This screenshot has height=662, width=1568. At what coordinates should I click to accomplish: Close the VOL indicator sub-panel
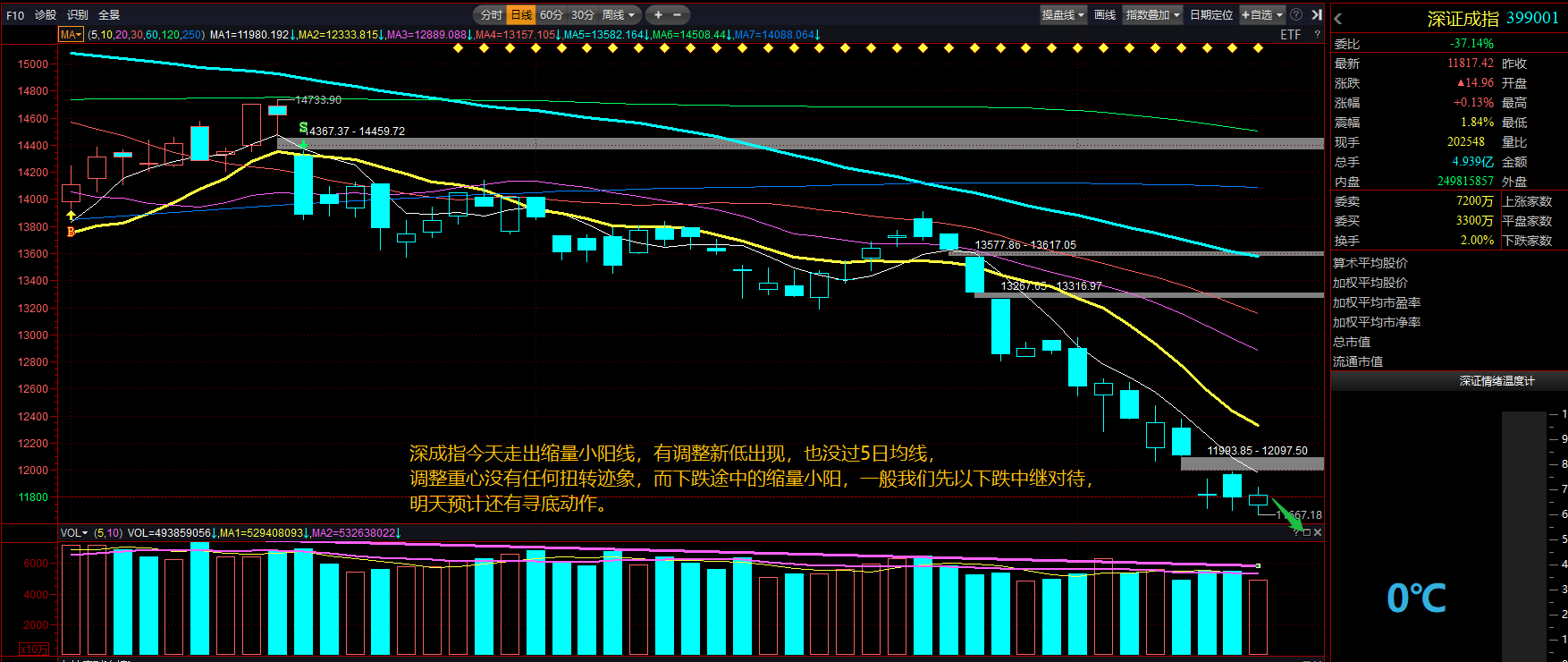pyautogui.click(x=1318, y=532)
